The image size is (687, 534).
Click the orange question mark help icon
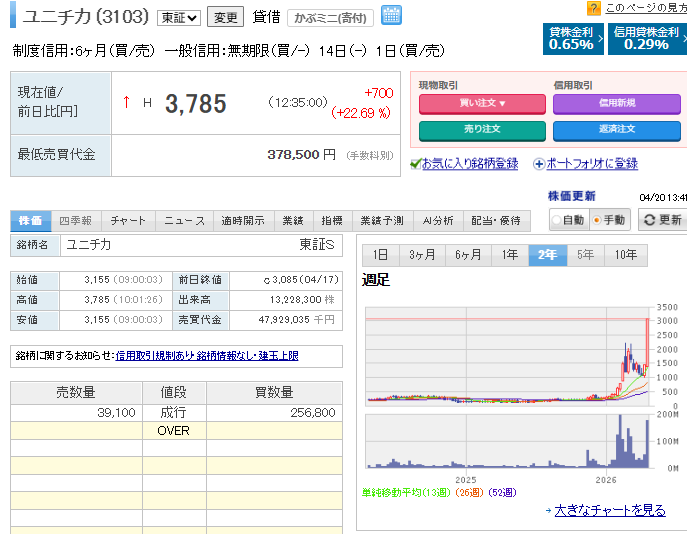pyautogui.click(x=593, y=8)
